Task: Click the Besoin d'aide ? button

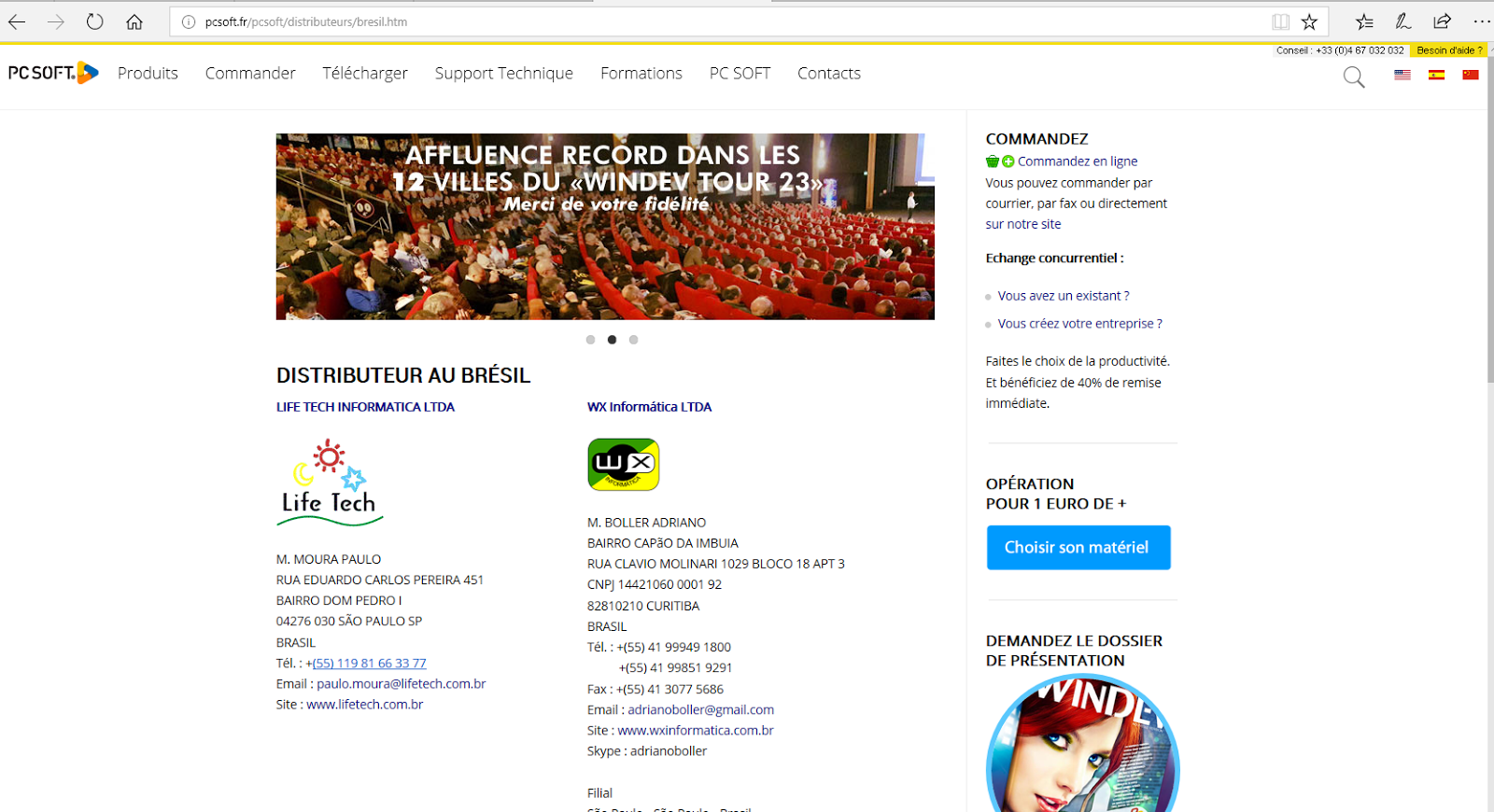Action: pyautogui.click(x=1449, y=50)
